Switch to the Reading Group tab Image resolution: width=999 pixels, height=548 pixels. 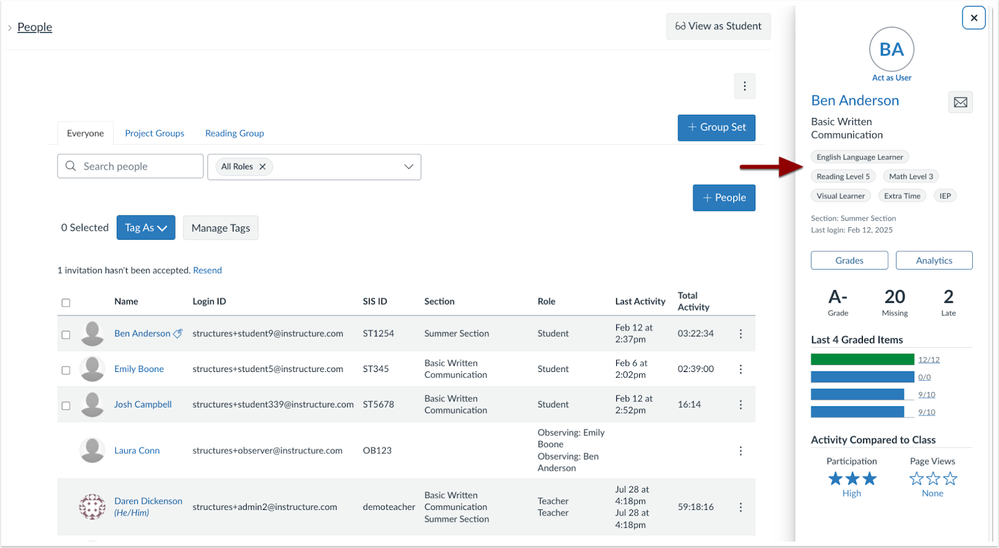tap(234, 133)
